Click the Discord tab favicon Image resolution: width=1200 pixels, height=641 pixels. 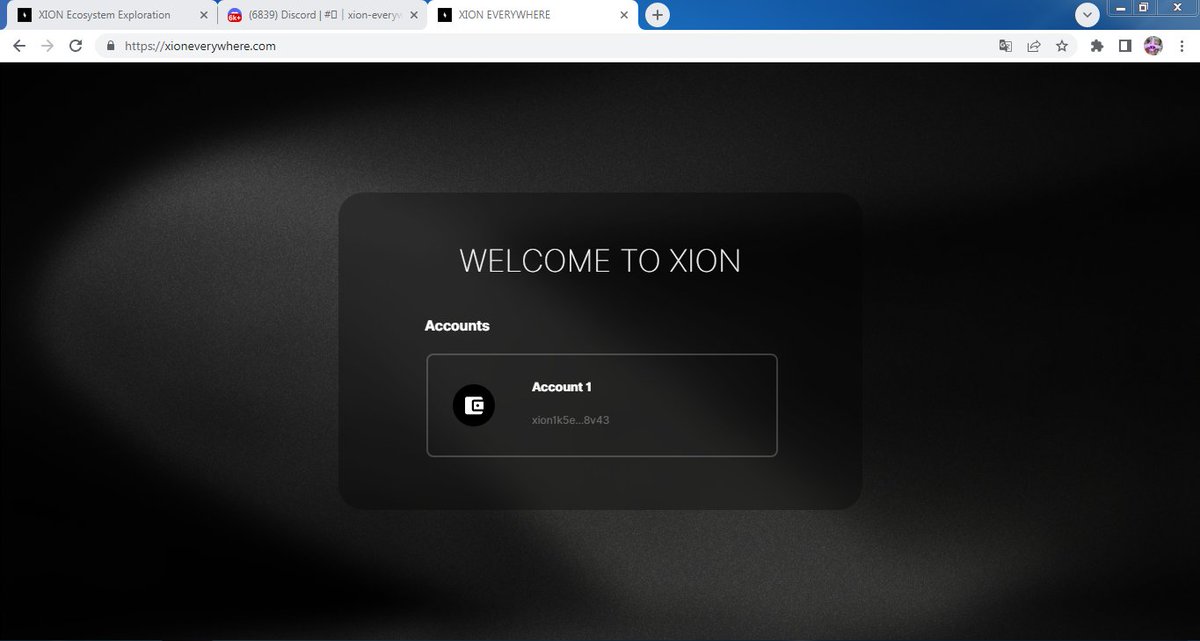coord(235,16)
